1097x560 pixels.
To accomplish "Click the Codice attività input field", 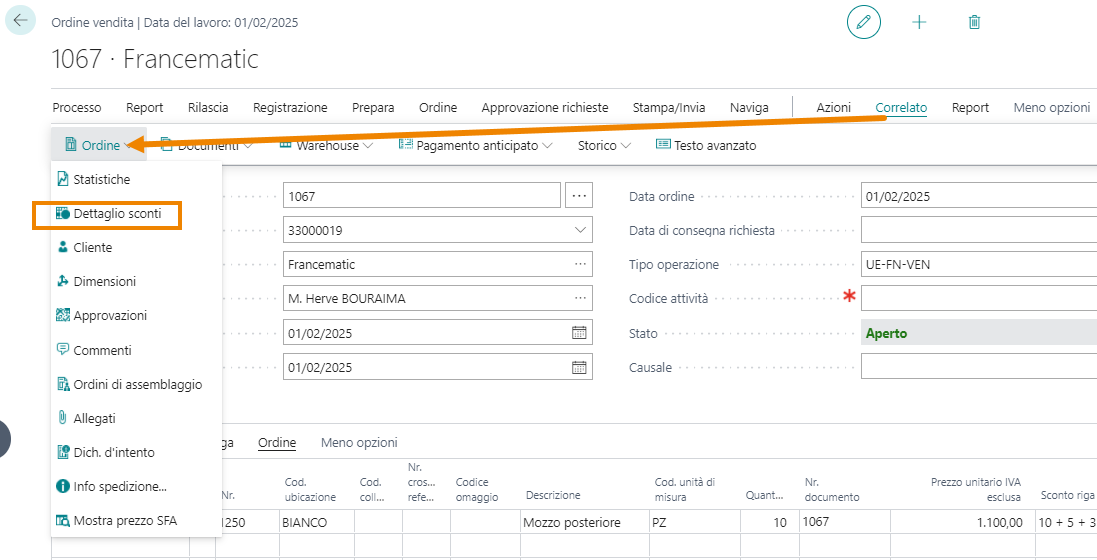I will [978, 299].
